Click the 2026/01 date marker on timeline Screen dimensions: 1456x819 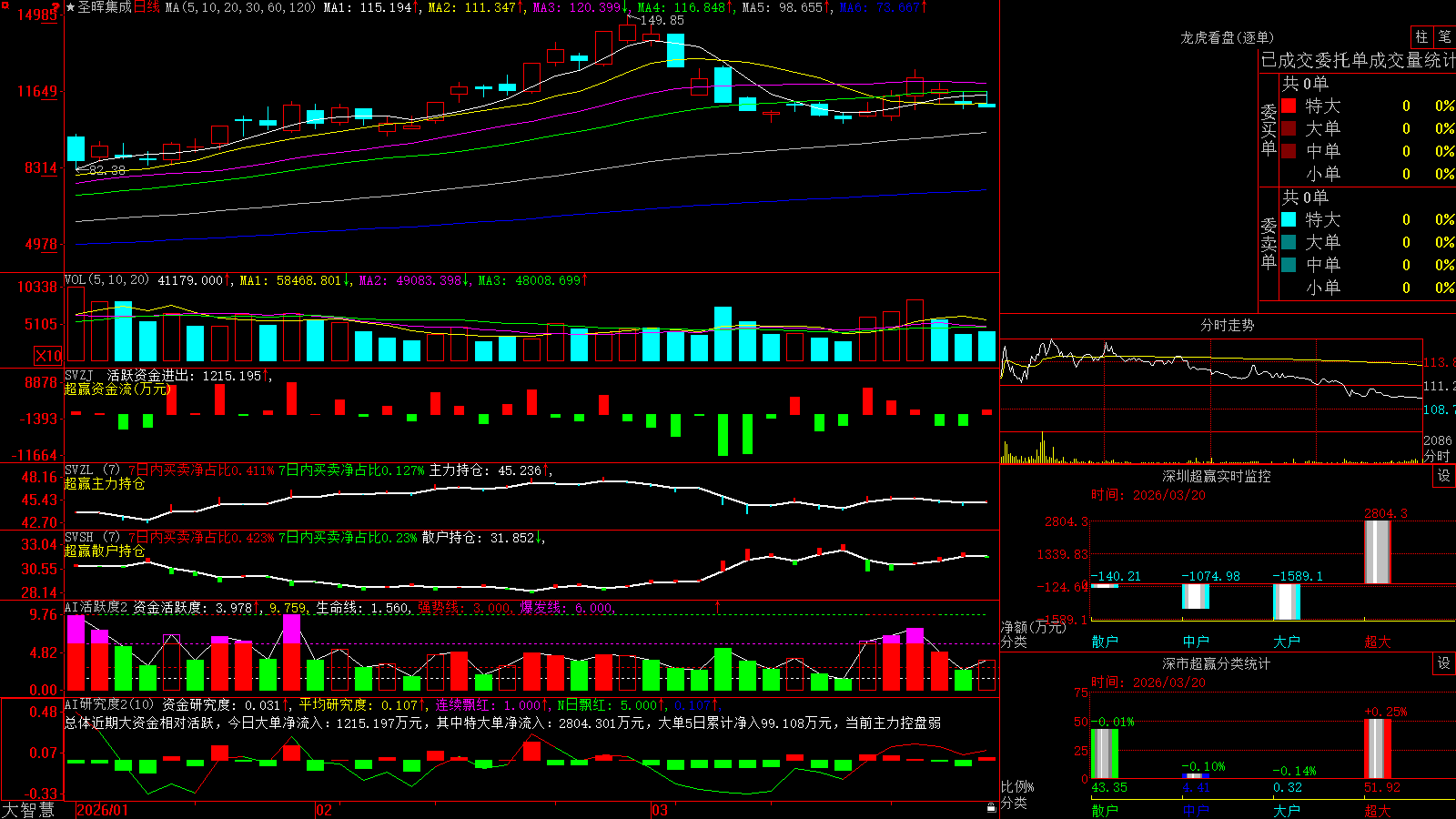coord(103,810)
